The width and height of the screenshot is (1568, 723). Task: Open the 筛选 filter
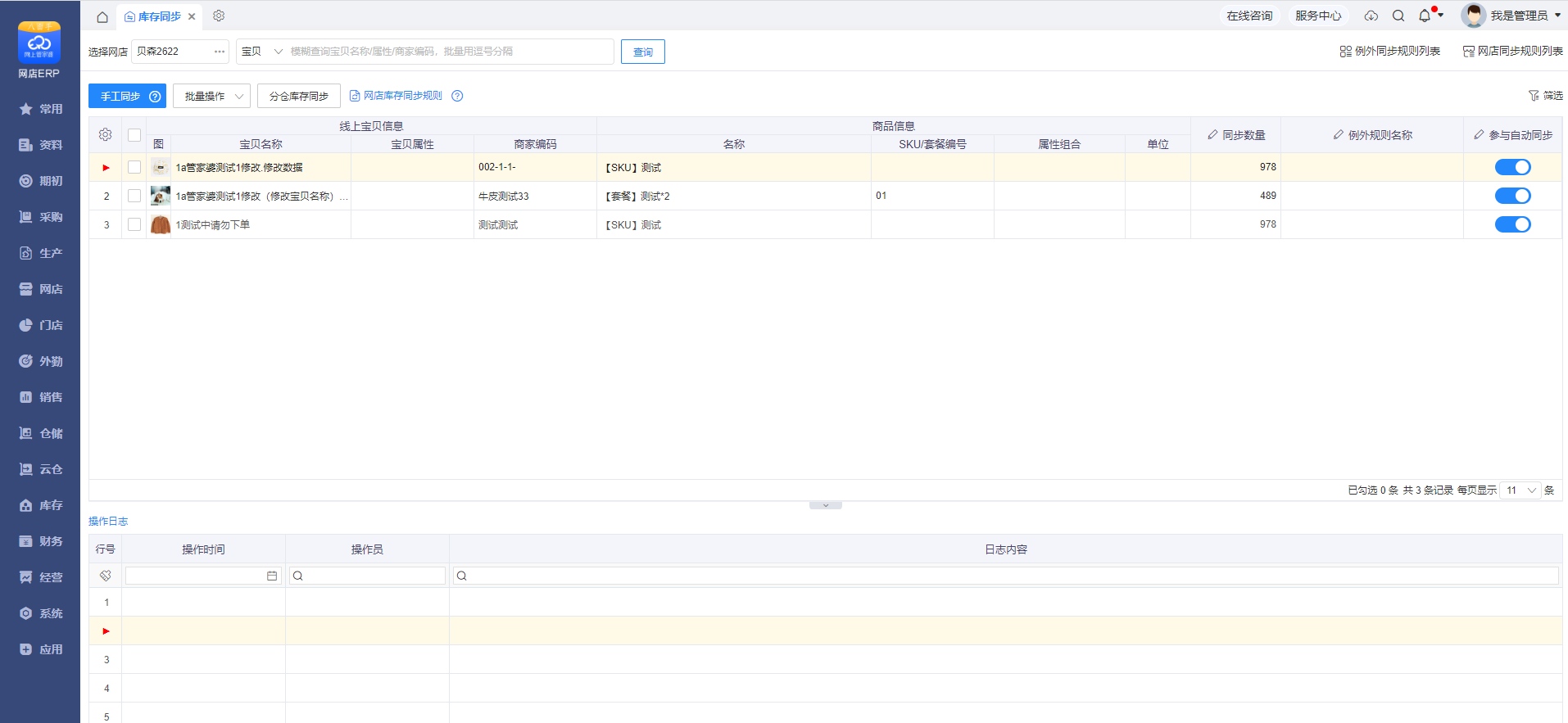[1545, 96]
